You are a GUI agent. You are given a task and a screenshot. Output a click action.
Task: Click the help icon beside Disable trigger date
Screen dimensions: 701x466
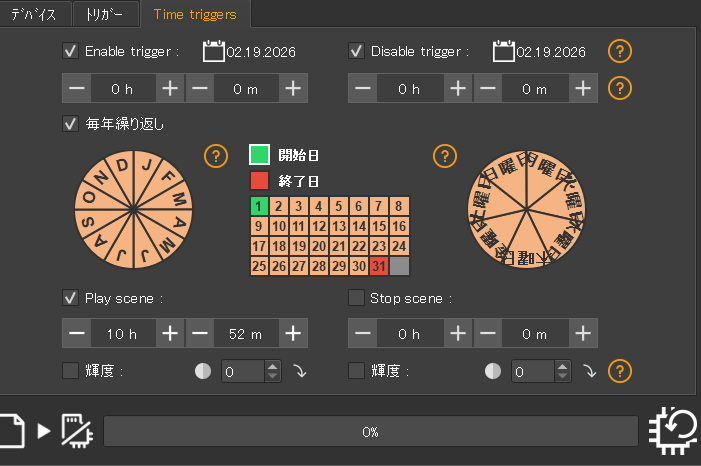pos(621,51)
